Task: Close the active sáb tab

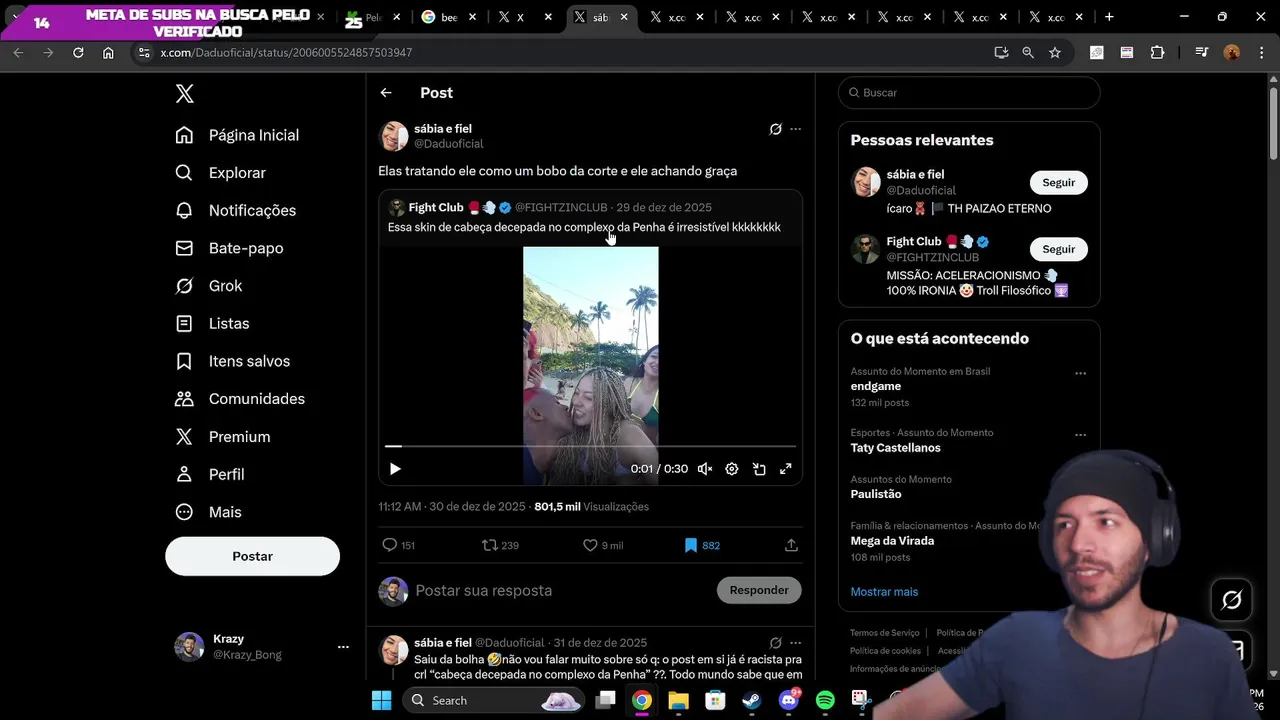Action: [624, 17]
